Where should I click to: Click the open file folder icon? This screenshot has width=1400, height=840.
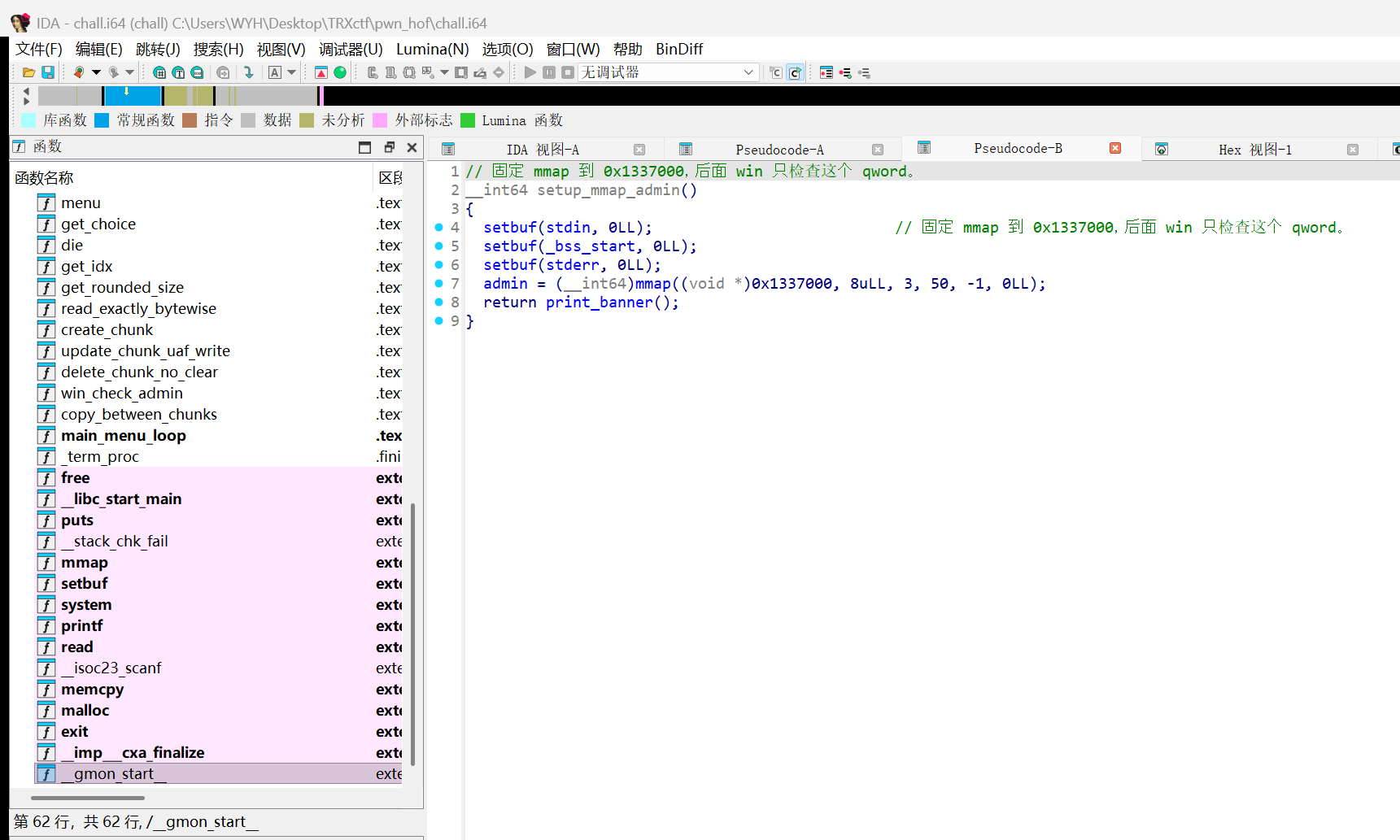pyautogui.click(x=28, y=72)
